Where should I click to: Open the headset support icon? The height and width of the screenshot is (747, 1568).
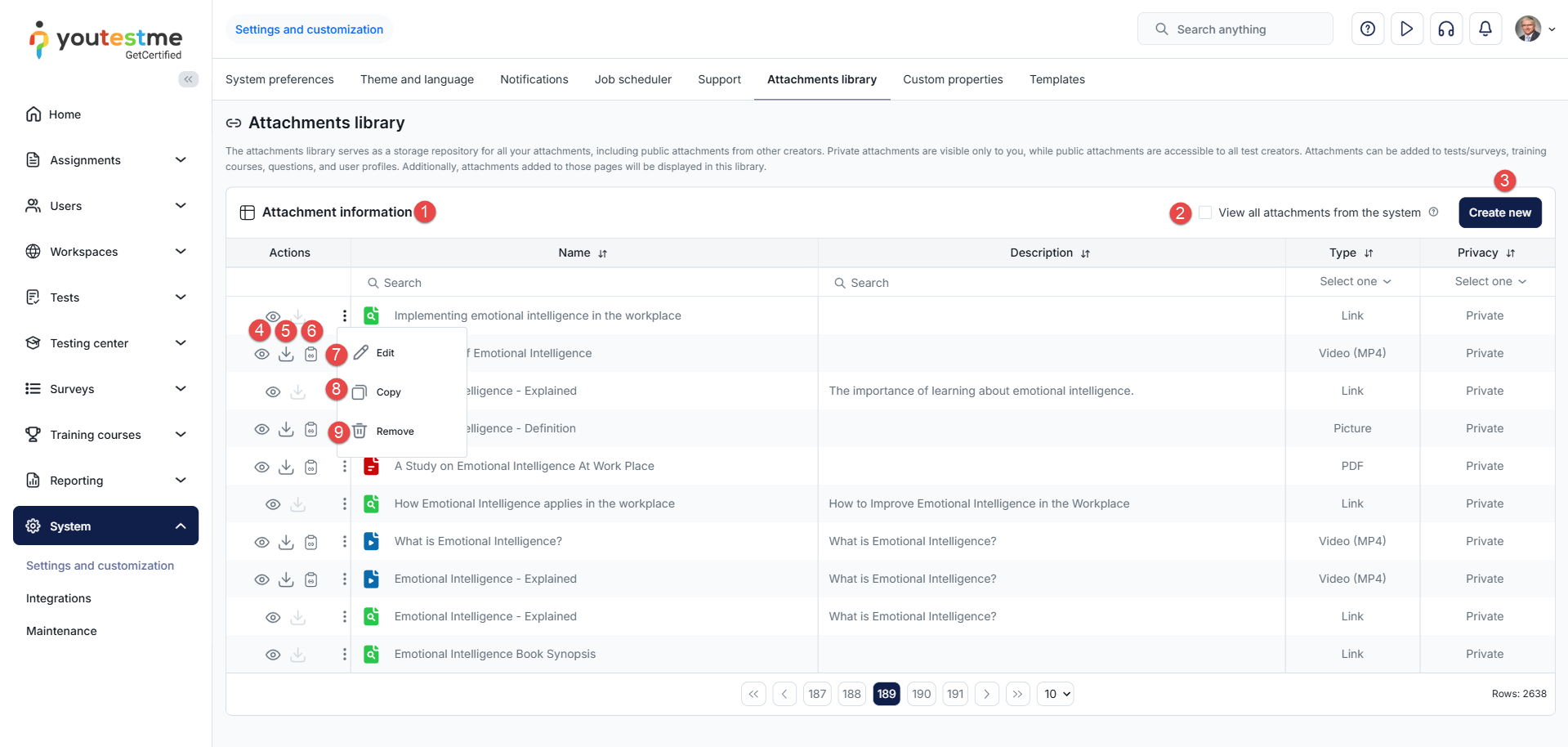click(x=1445, y=29)
